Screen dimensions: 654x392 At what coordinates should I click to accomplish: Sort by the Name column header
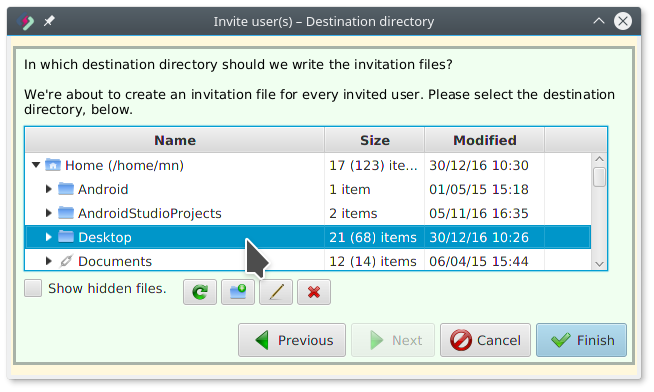(175, 140)
